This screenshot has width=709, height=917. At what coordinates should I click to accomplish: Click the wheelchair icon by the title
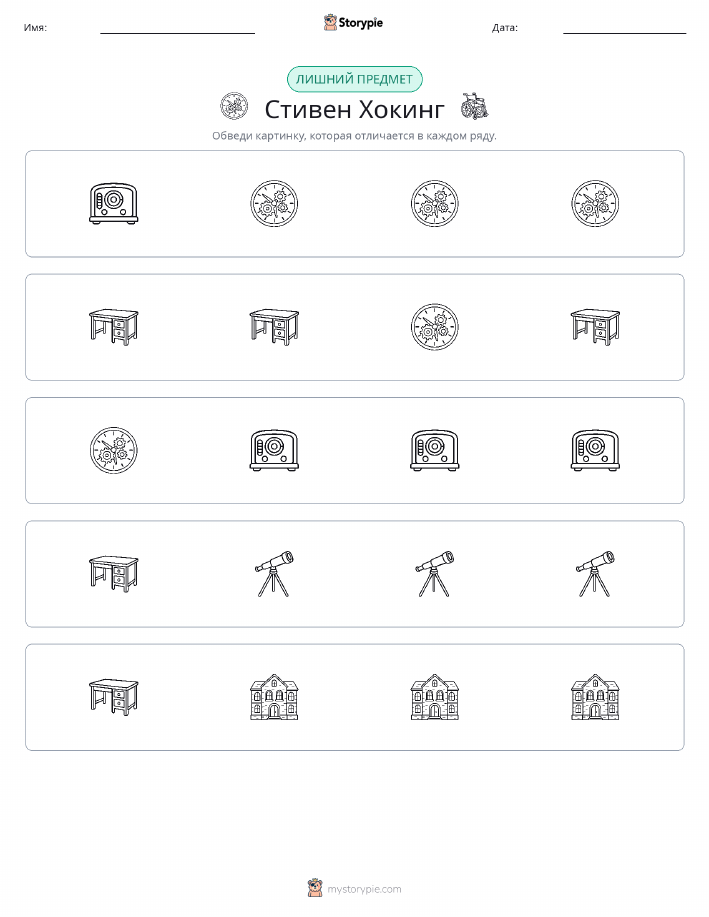tap(474, 106)
